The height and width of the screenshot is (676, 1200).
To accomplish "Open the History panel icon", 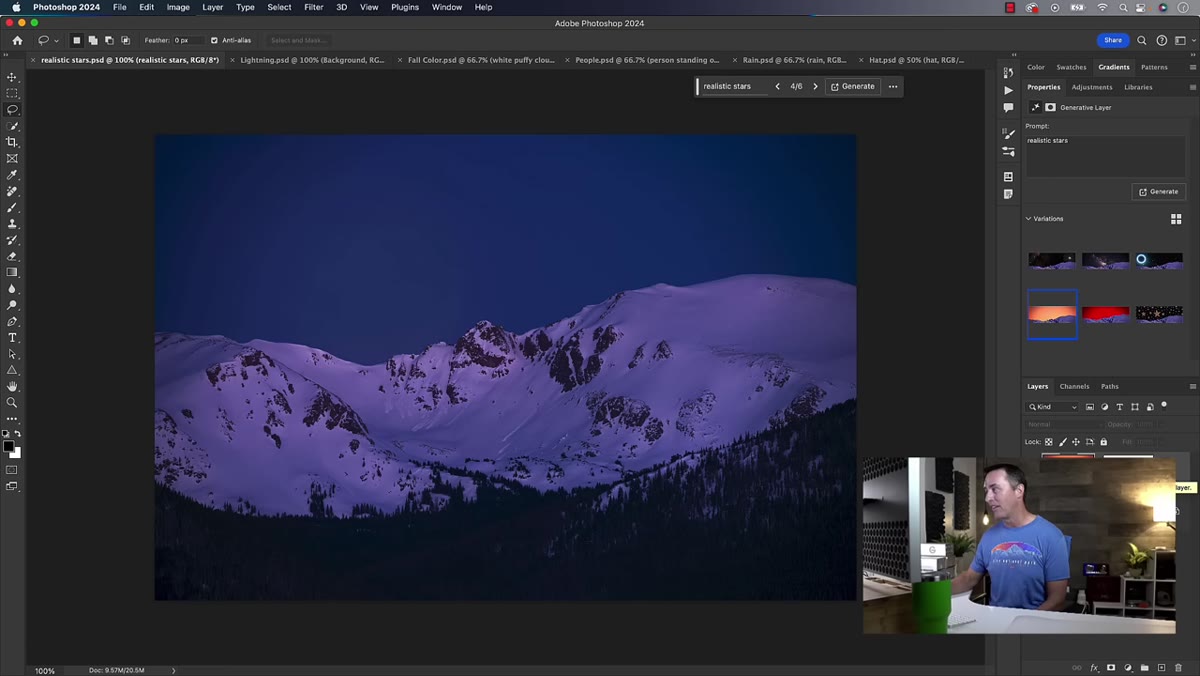I will (1008, 73).
